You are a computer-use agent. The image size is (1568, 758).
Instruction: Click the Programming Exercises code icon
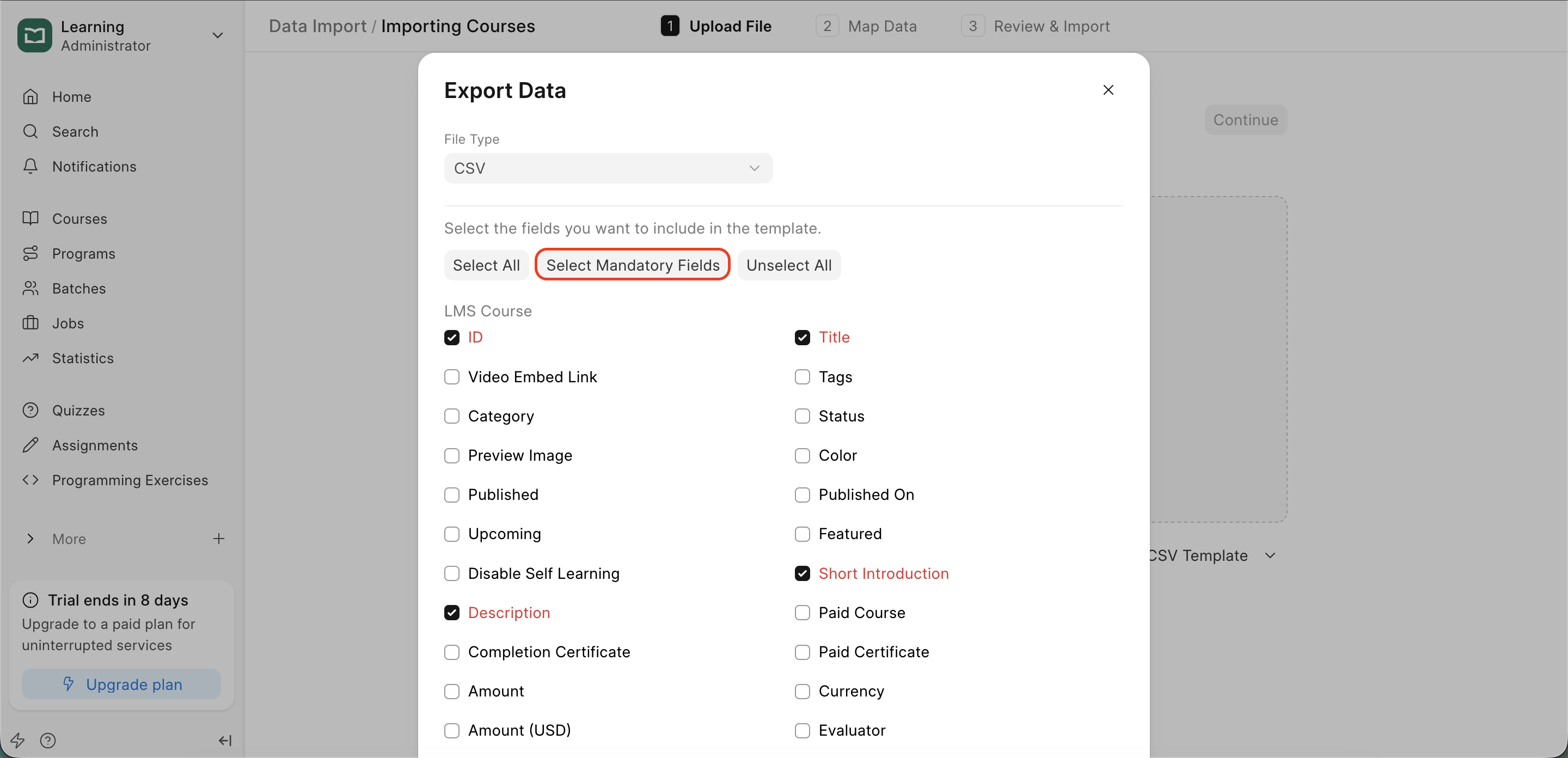(x=30, y=480)
